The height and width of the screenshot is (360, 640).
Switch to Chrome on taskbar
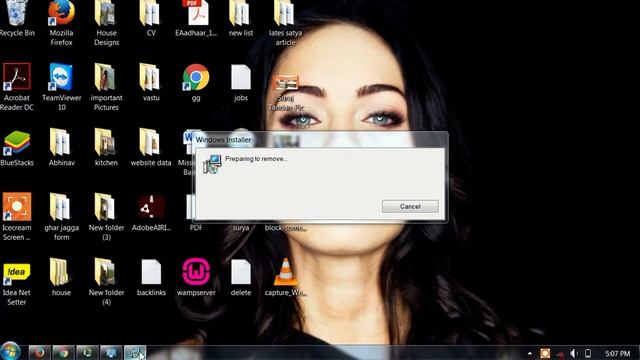(x=63, y=353)
